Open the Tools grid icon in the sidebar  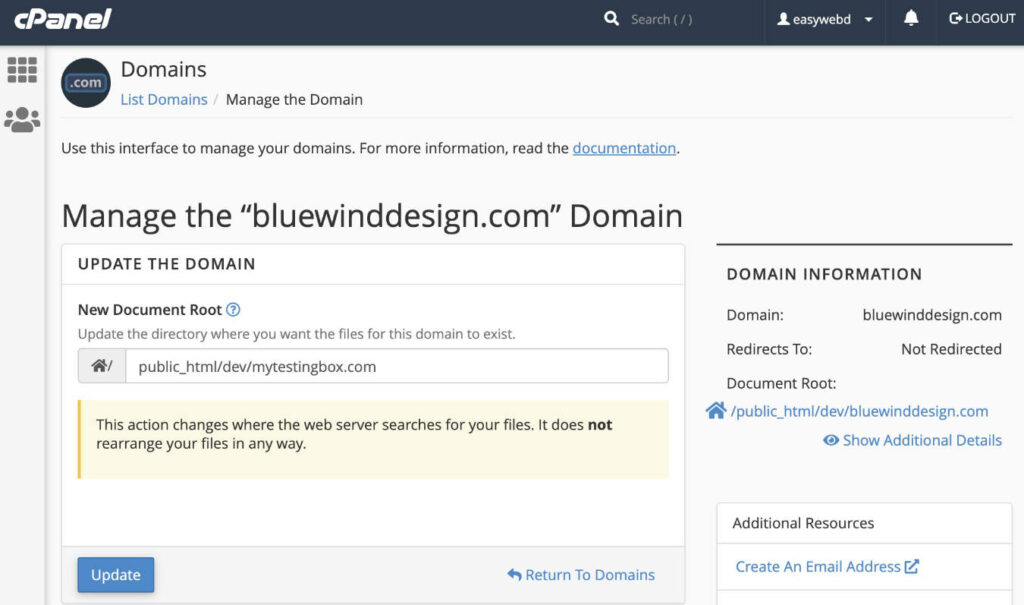(22, 70)
